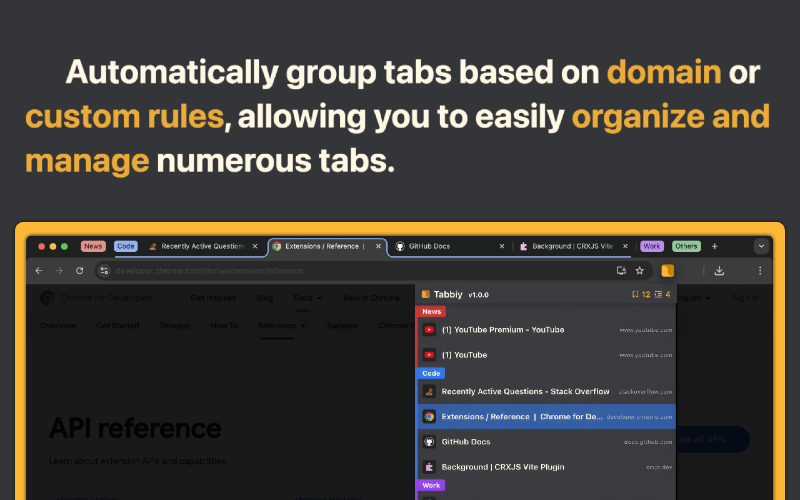This screenshot has width=800, height=500.
Task: Open the How To sub-navigation tab
Action: point(224,326)
